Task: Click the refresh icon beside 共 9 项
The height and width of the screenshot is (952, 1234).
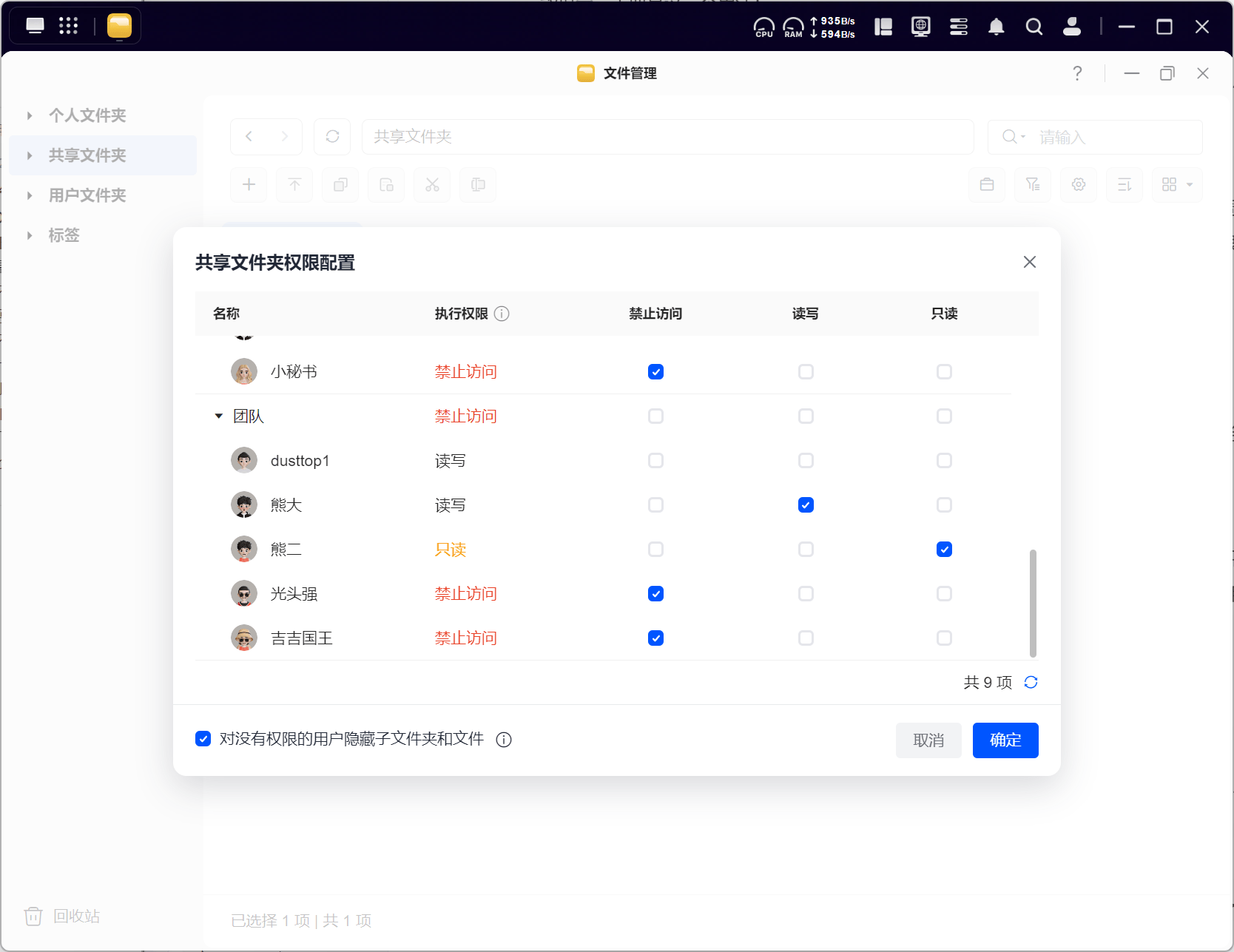Action: coord(1031,682)
